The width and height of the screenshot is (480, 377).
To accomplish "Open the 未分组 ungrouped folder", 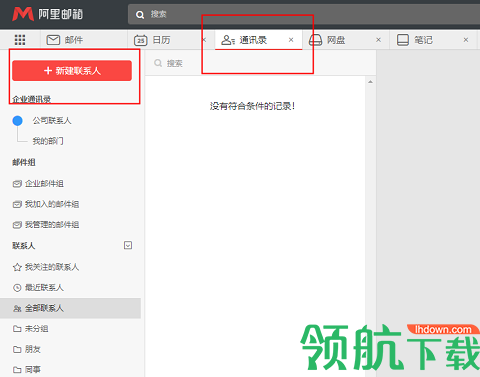I will pos(37,329).
